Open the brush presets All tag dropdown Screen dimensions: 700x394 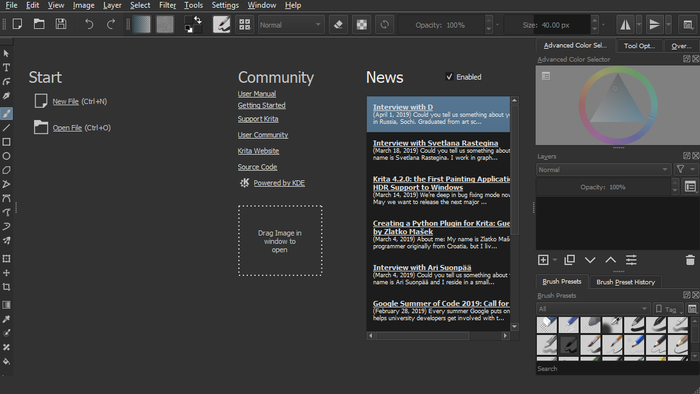(x=593, y=309)
